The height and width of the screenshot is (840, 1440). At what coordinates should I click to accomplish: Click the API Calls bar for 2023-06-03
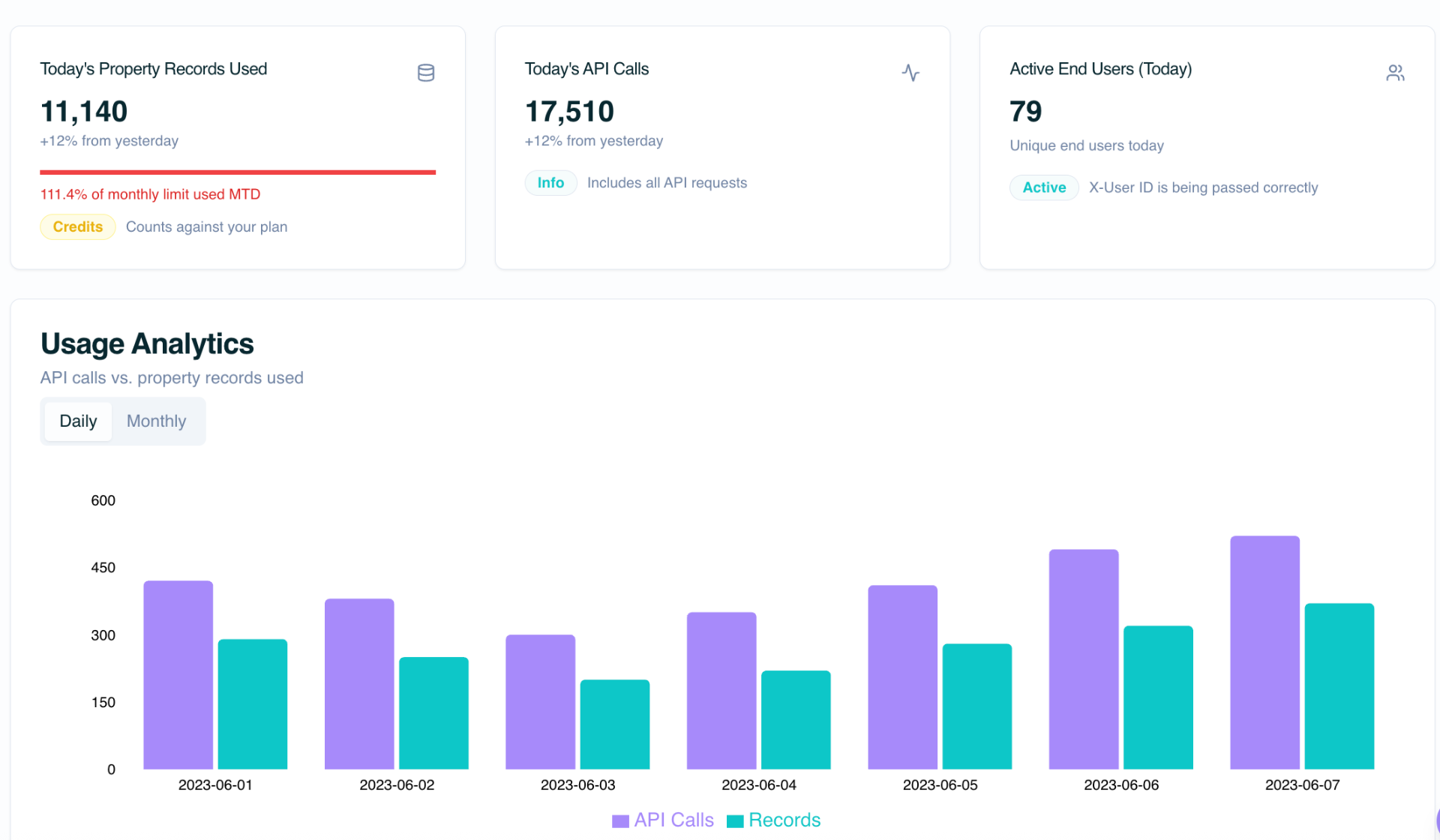tap(541, 702)
